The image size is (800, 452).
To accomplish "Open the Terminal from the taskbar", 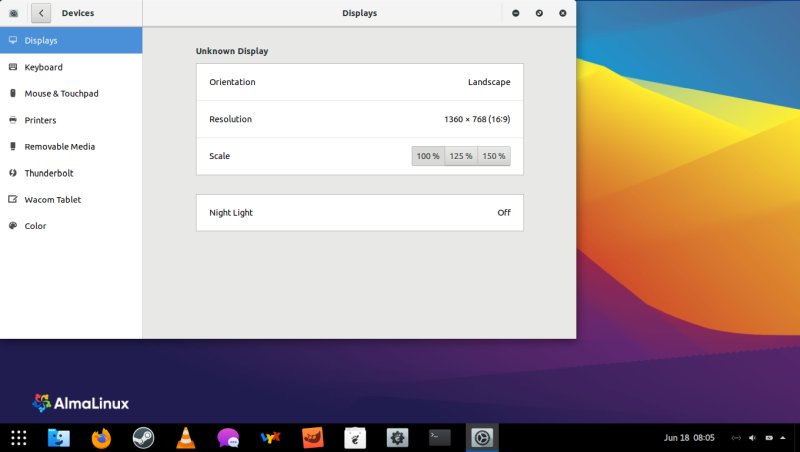I will click(440, 437).
